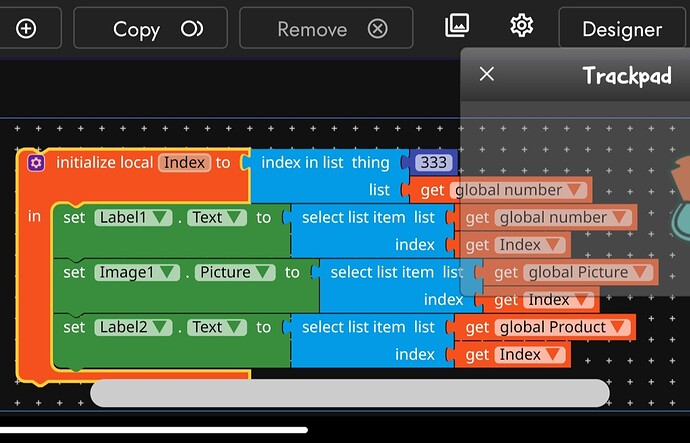
Task: Click the horizontal workspace scrollbar
Action: pyautogui.click(x=350, y=393)
